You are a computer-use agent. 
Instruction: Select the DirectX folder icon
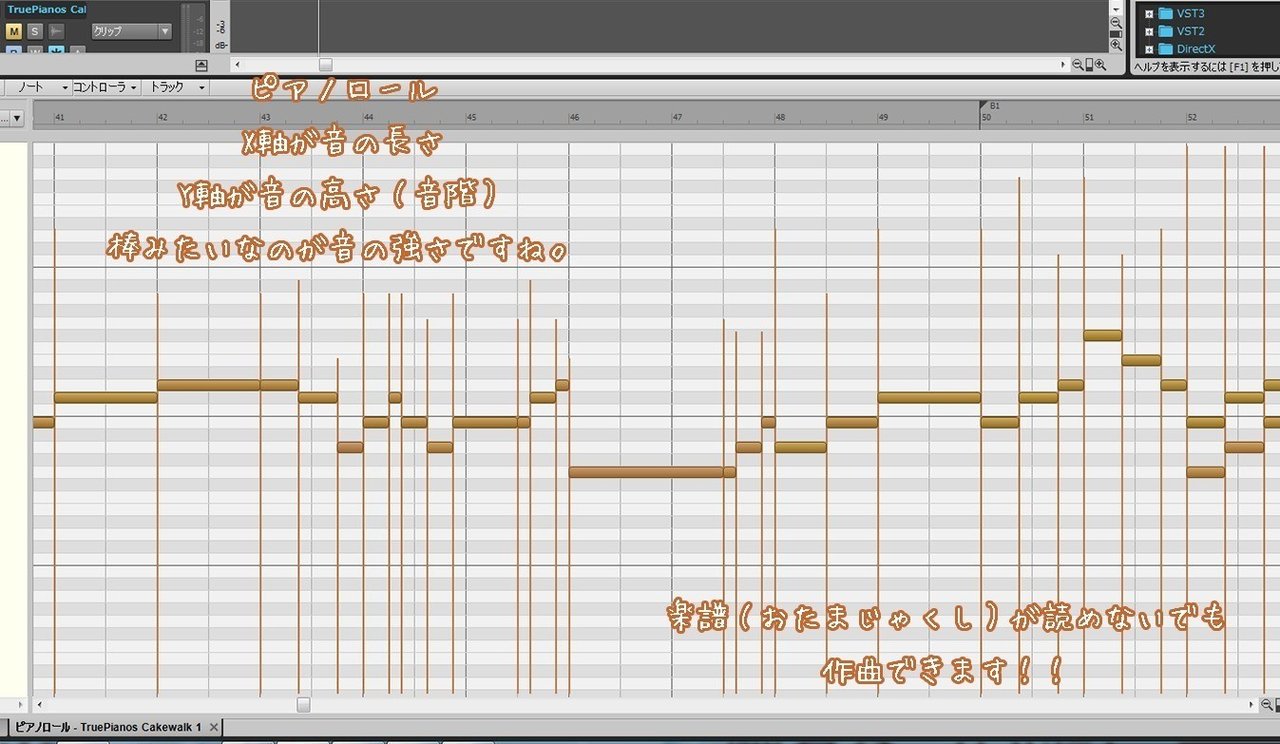tap(1165, 49)
